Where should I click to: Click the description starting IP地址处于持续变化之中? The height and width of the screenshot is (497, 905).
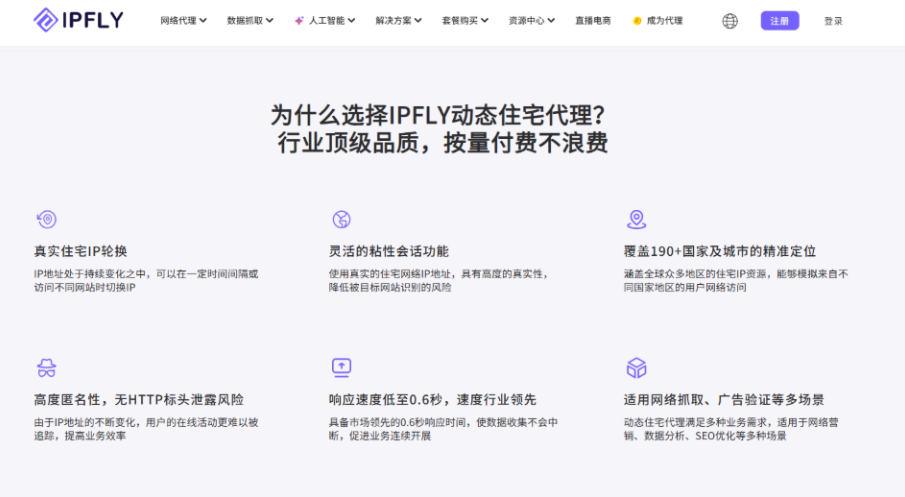pyautogui.click(x=146, y=281)
